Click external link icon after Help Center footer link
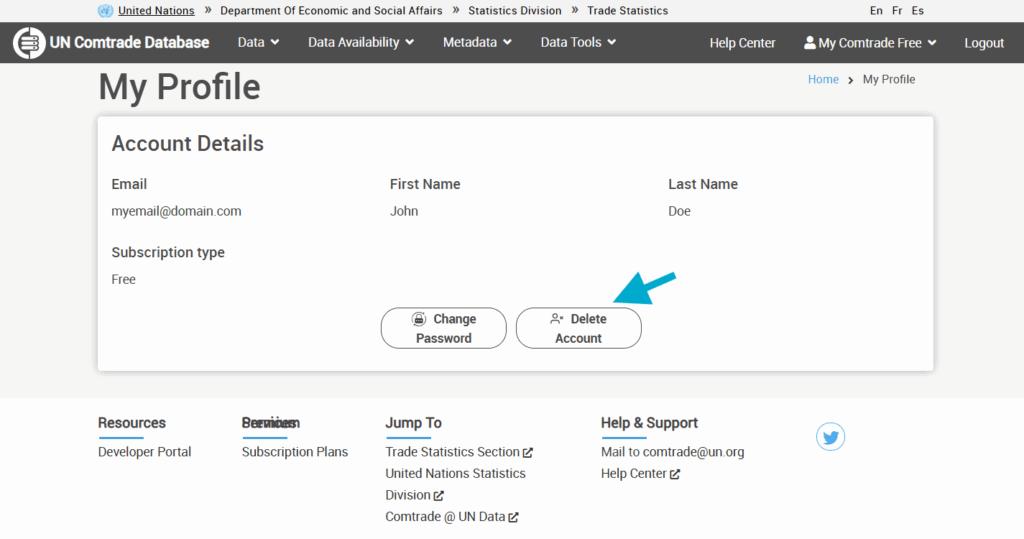1024x539 pixels. (675, 474)
